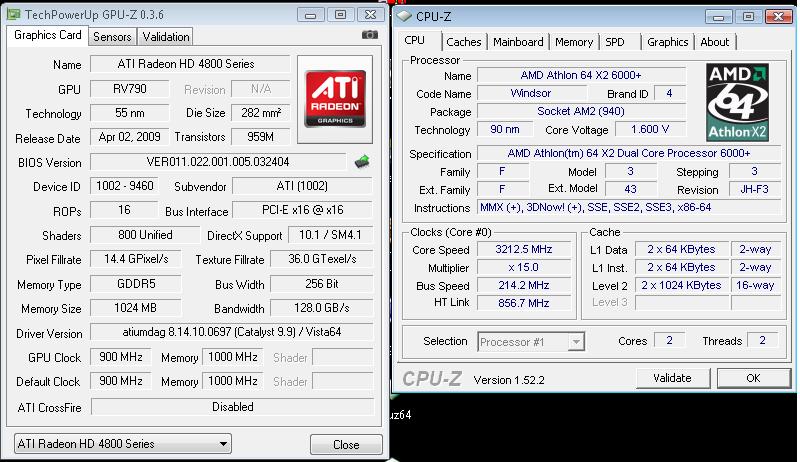Image resolution: width=800 pixels, height=462 pixels.
Task: Select the CPU tab in CPU-Z
Action: [x=414, y=40]
